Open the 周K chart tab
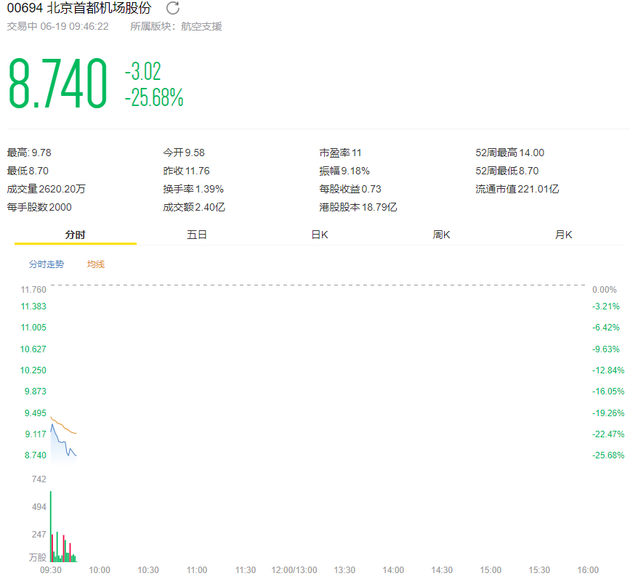630x576 pixels. pyautogui.click(x=442, y=235)
